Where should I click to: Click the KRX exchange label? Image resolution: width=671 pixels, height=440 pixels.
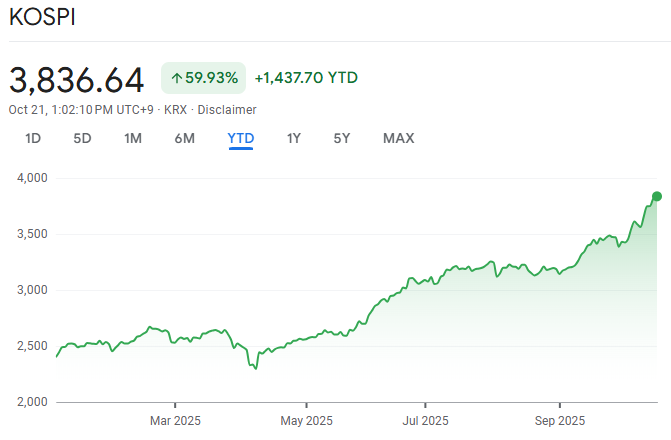pyautogui.click(x=175, y=110)
